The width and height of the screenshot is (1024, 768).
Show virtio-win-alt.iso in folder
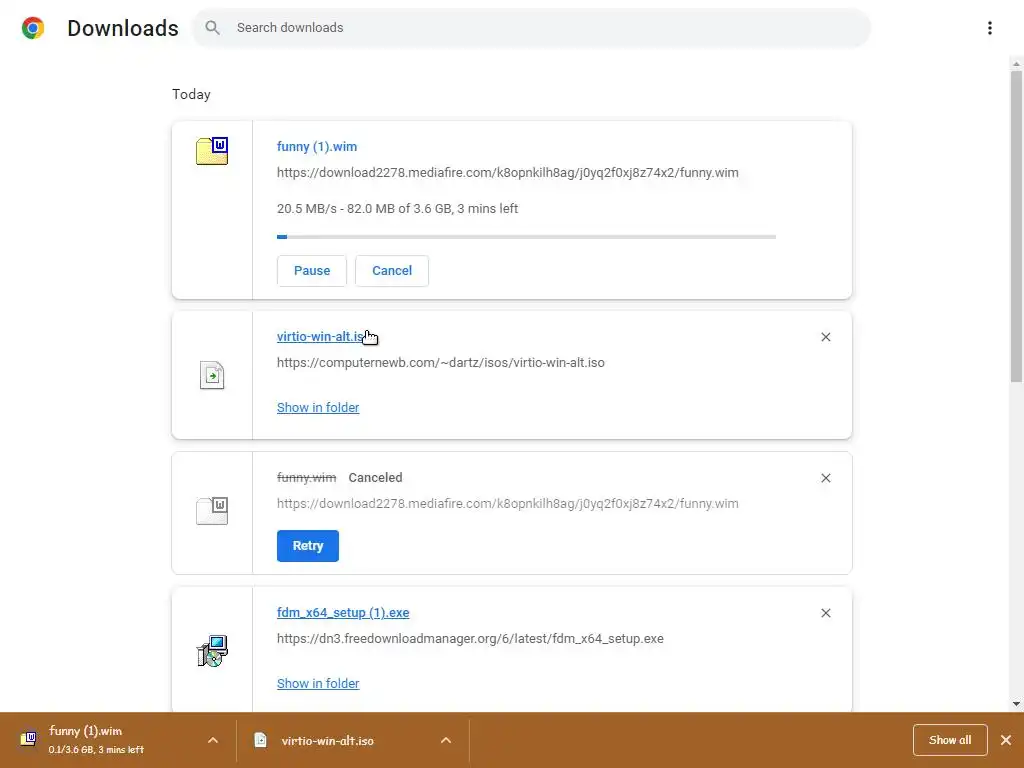pos(318,408)
